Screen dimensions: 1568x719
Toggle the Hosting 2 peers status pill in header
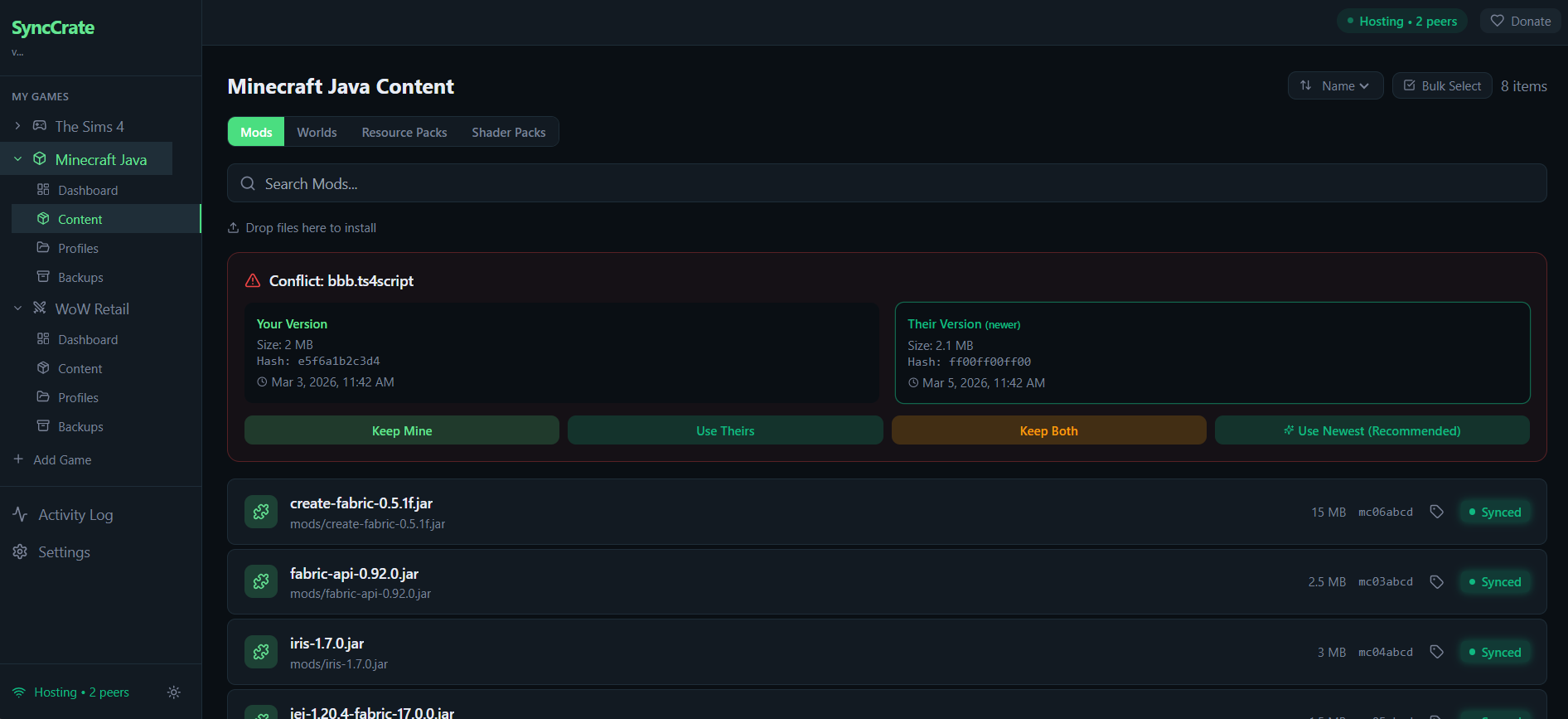coord(1401,22)
